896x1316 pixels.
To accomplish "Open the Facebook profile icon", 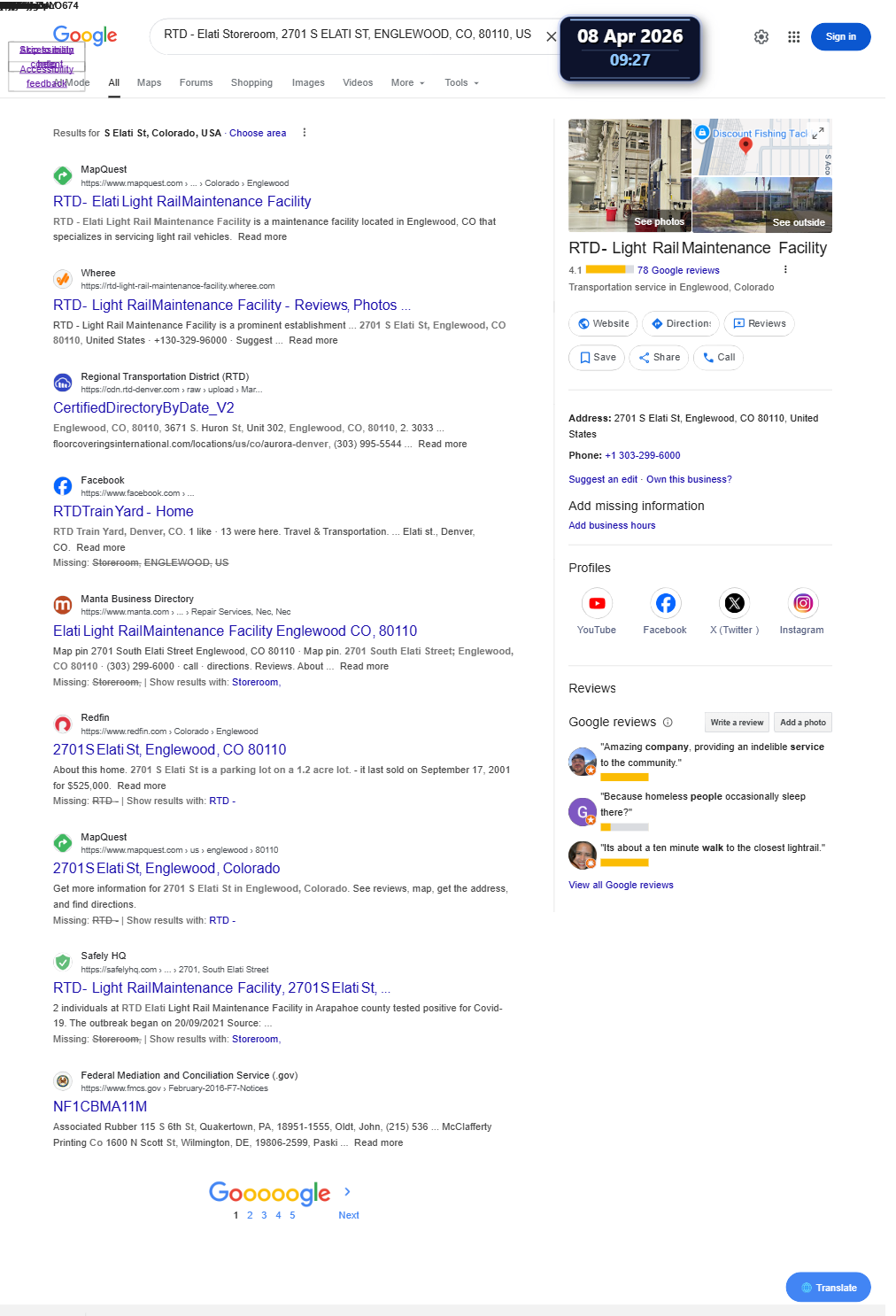I will [665, 603].
